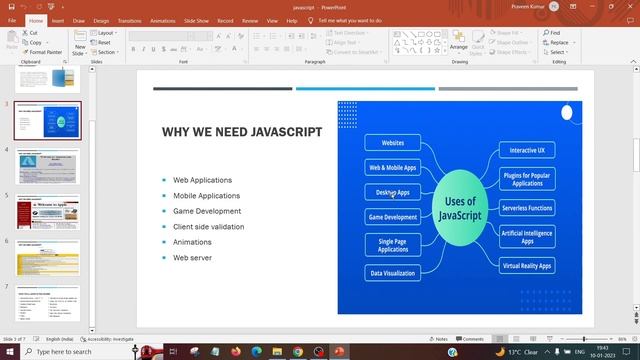Open the Layout dropdown
Viewport: 640px width, 360px height.
click(104, 33)
